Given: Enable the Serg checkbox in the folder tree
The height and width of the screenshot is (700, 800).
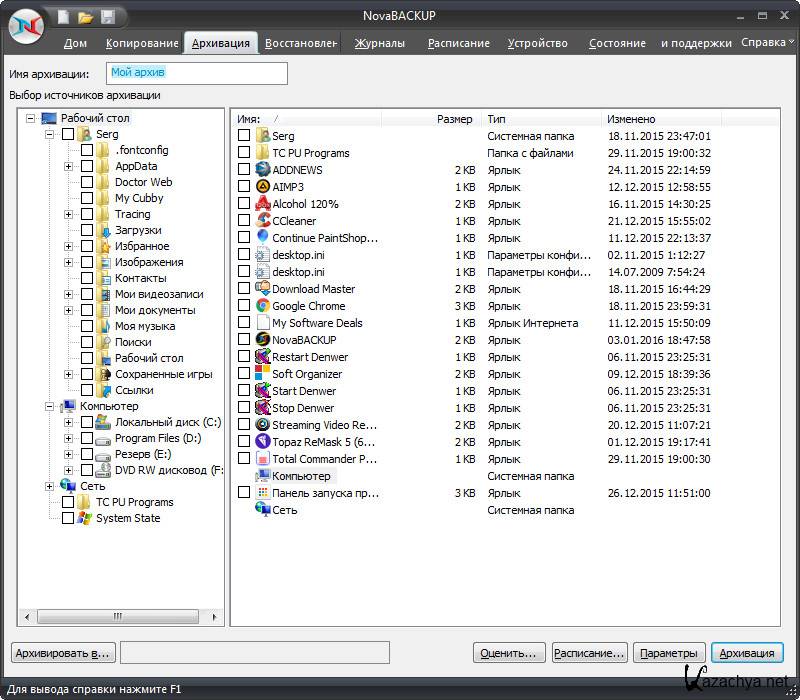Looking at the screenshot, I should (x=68, y=134).
